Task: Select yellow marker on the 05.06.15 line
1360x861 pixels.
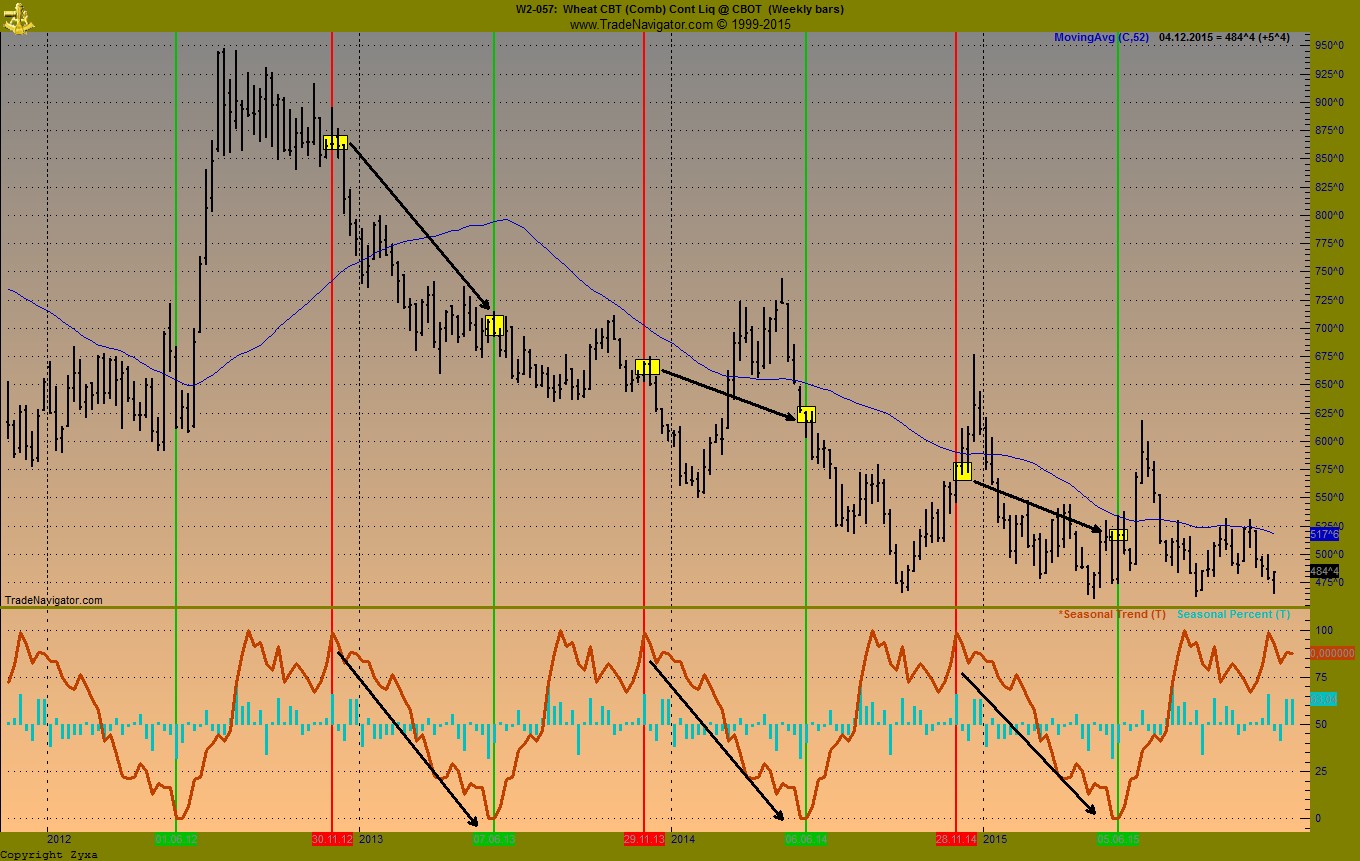Action: [1118, 535]
